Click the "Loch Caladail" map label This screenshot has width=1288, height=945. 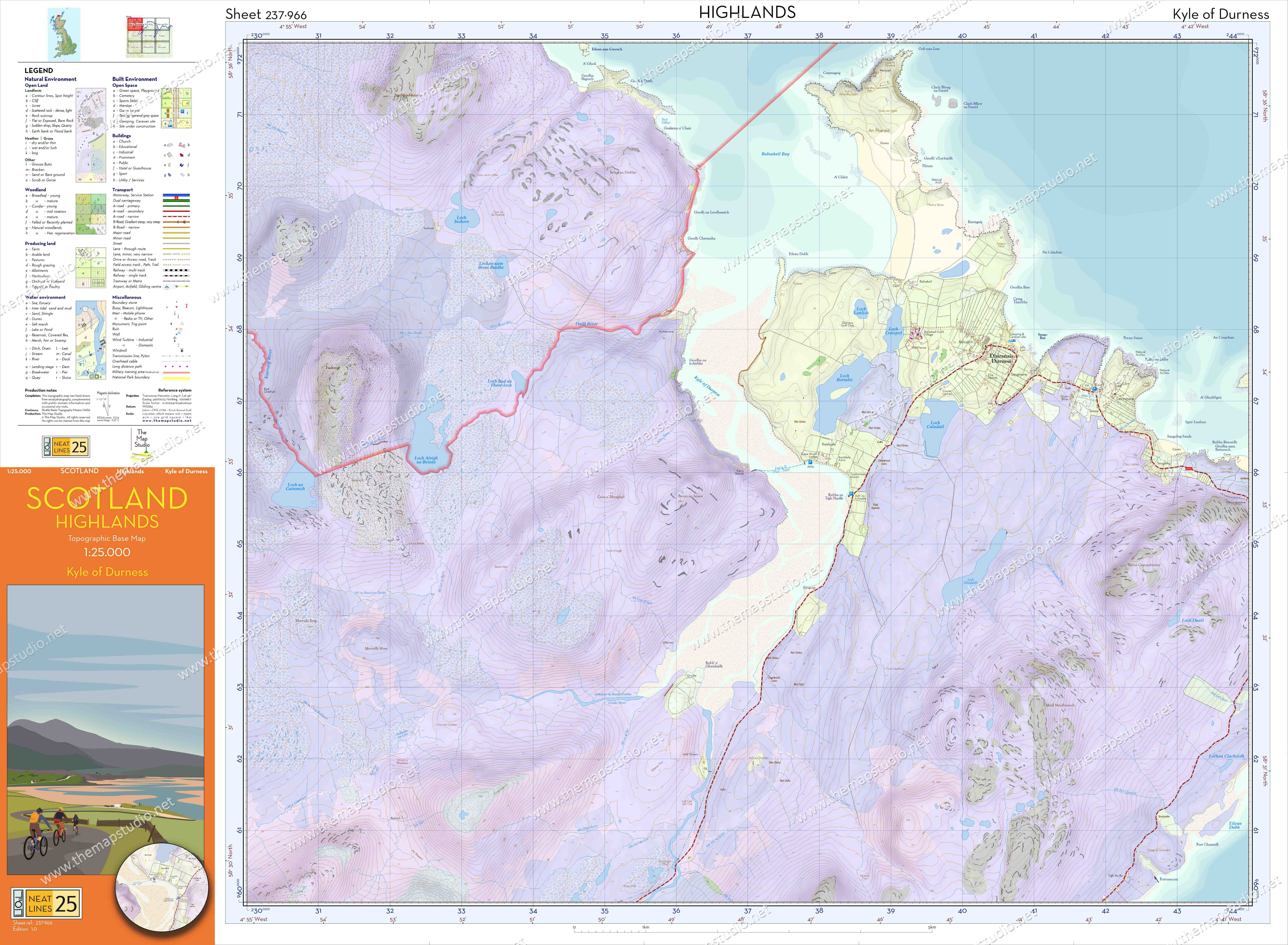pos(935,425)
